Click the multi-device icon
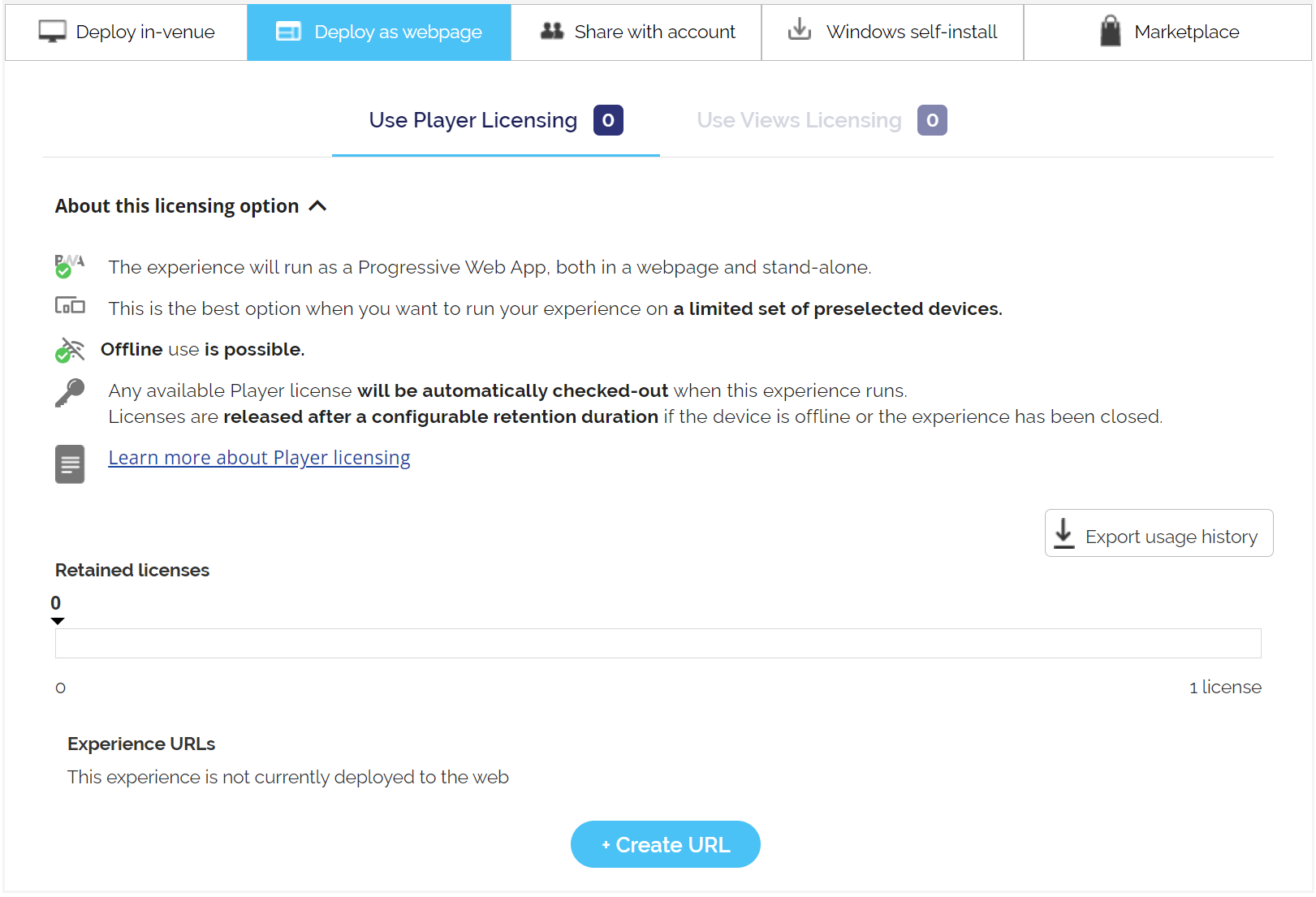Image resolution: width=1316 pixels, height=897 pixels. tap(70, 306)
